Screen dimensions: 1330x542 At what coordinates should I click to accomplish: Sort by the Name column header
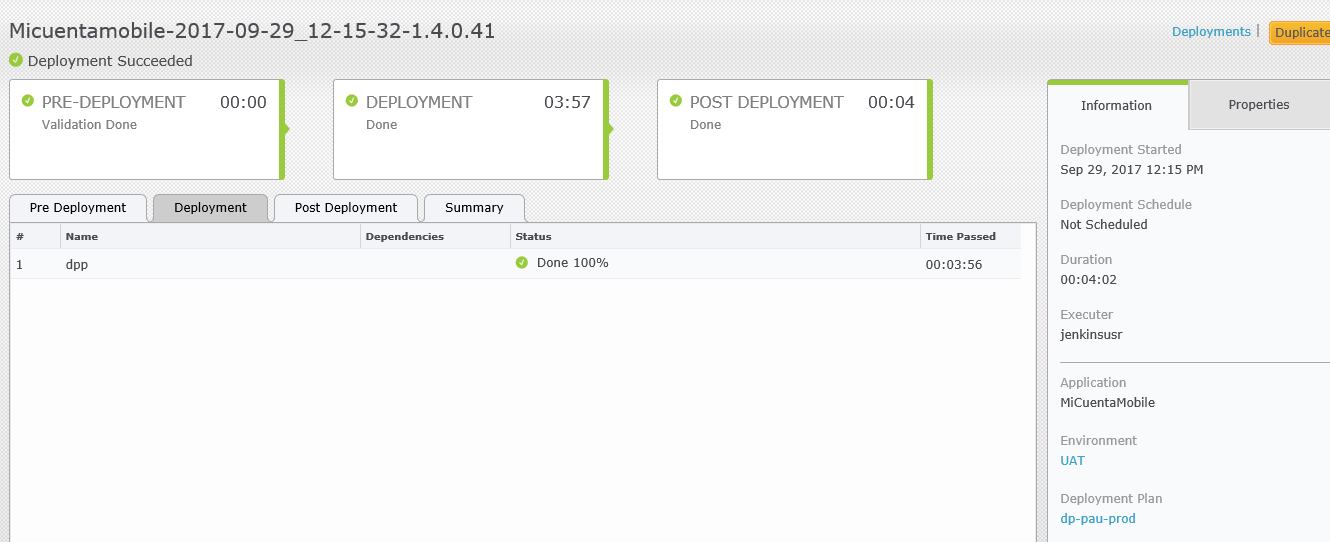point(82,237)
